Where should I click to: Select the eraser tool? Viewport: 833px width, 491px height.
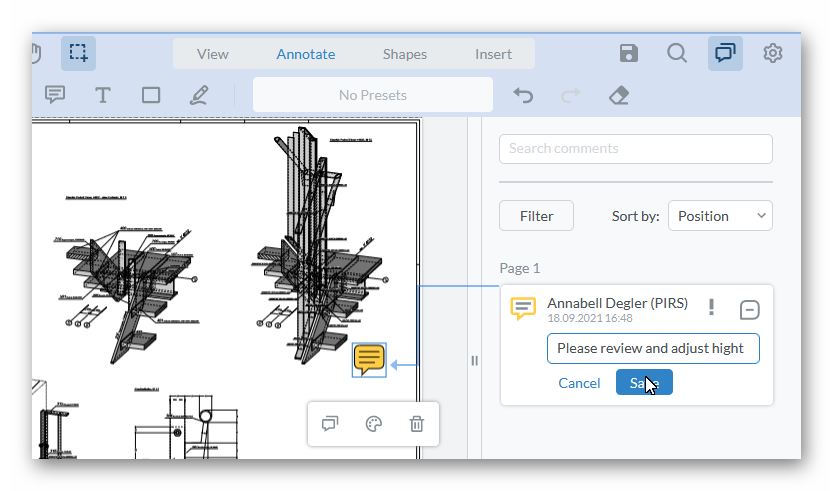pyautogui.click(x=619, y=95)
